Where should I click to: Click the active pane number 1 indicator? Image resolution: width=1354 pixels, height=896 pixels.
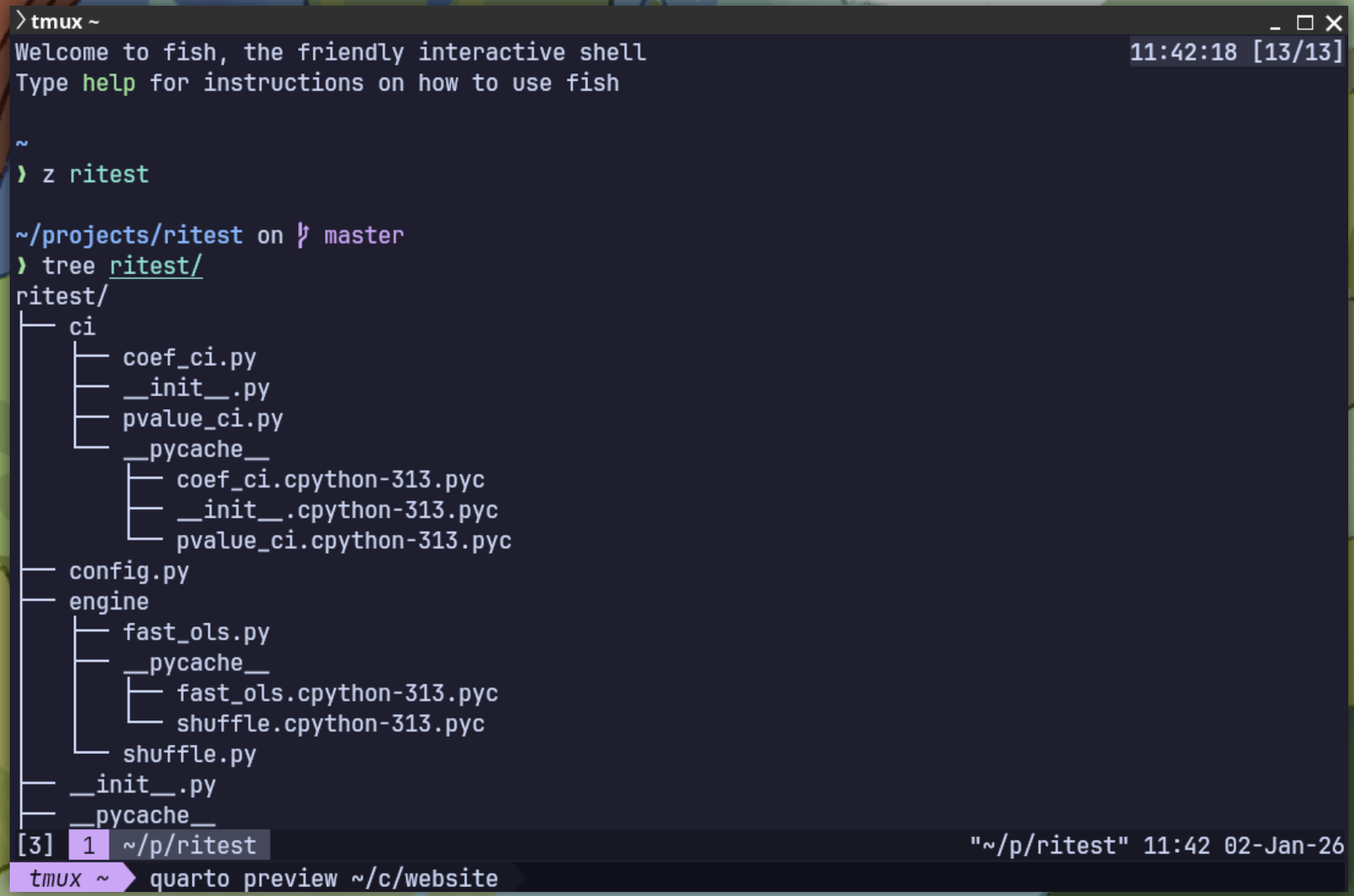point(88,845)
